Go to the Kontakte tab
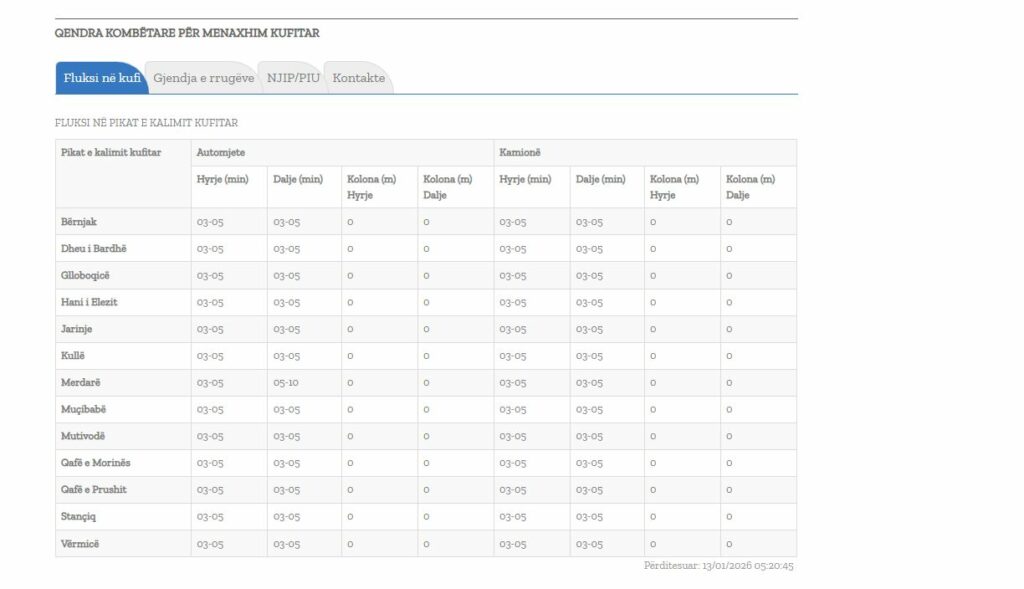 click(x=358, y=78)
